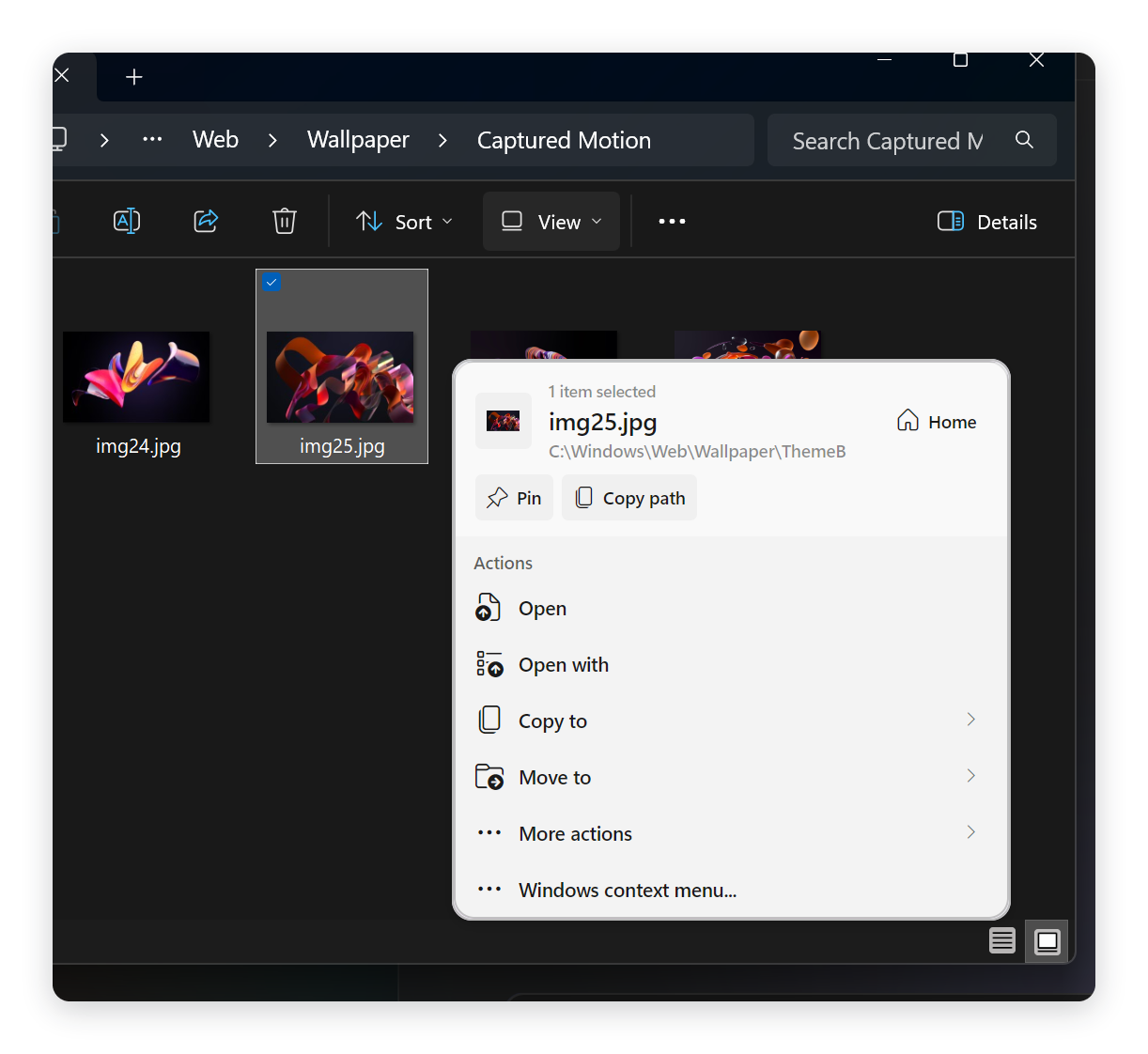Click the Open action file icon
Screen dimensions: 1148x1054
pyautogui.click(x=489, y=608)
